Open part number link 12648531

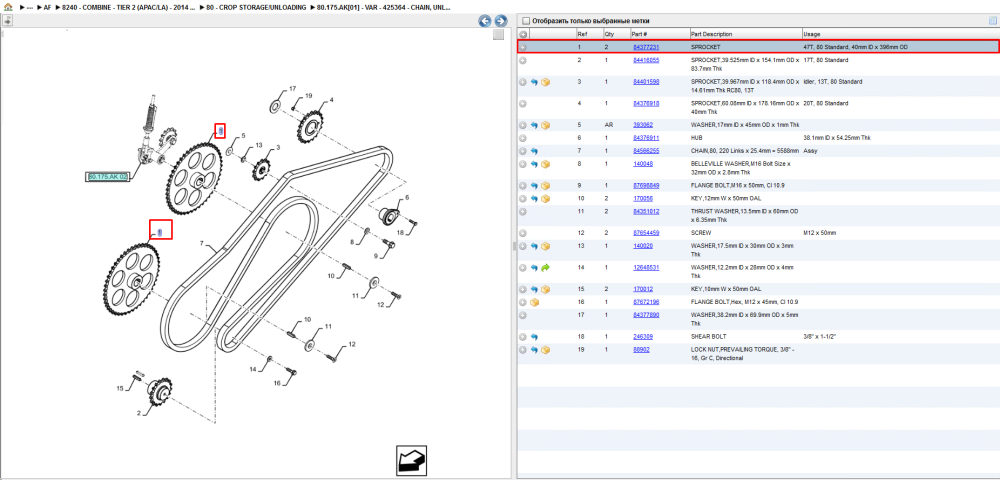coord(645,268)
